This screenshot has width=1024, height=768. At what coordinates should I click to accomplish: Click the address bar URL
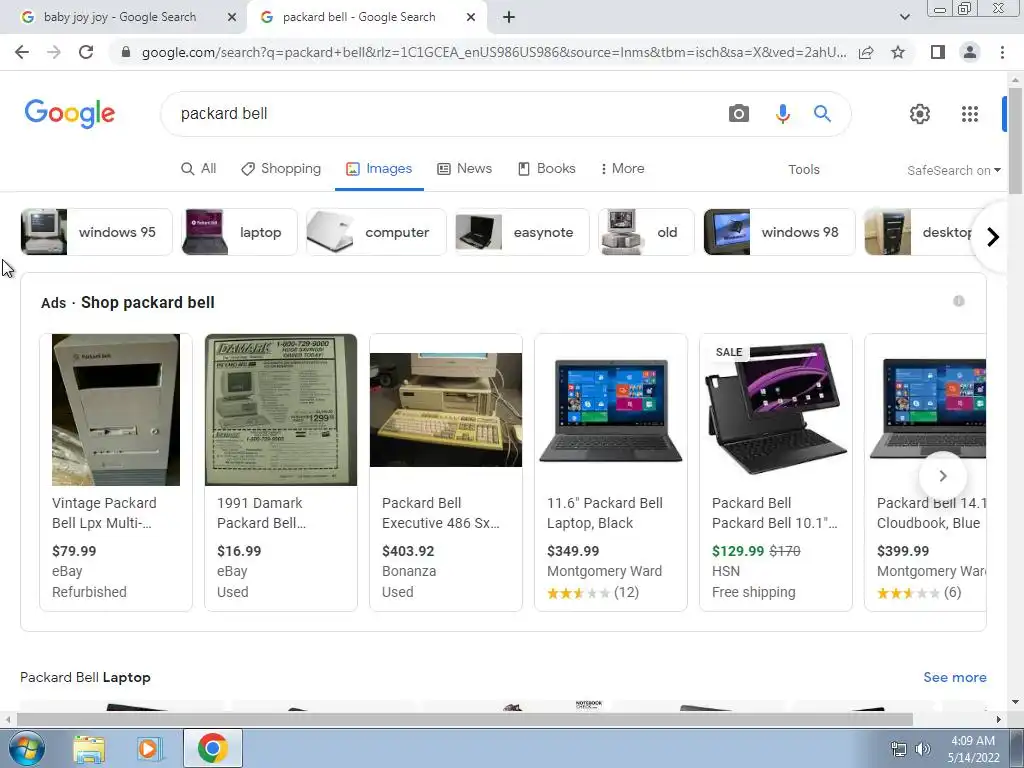tap(494, 52)
